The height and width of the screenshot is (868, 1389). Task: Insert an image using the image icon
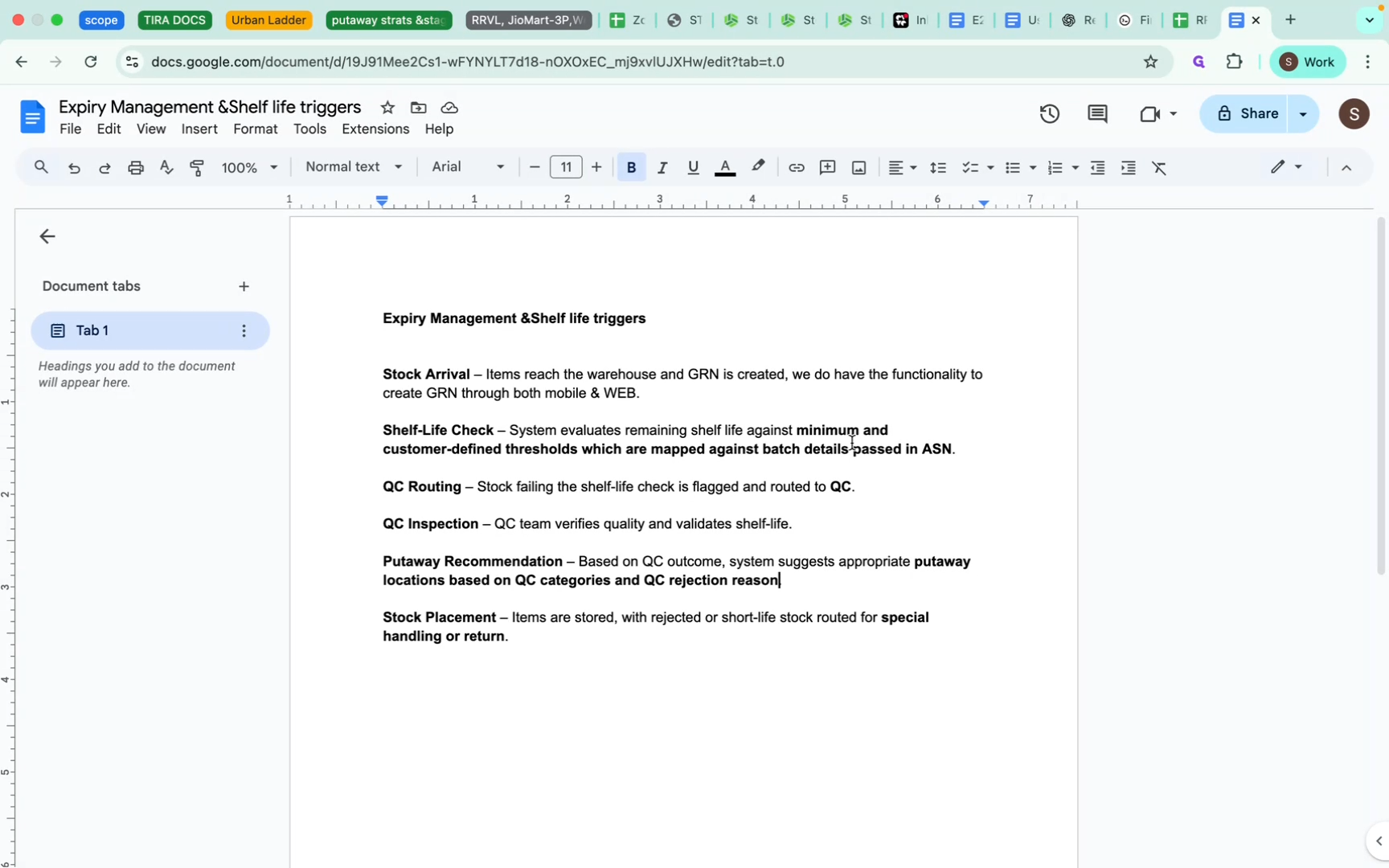[858, 167]
